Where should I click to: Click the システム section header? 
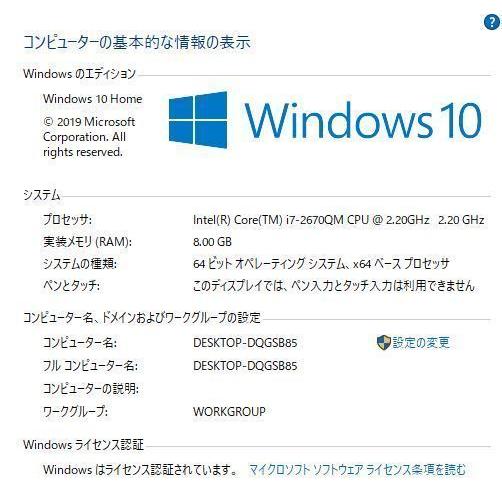click(x=42, y=195)
